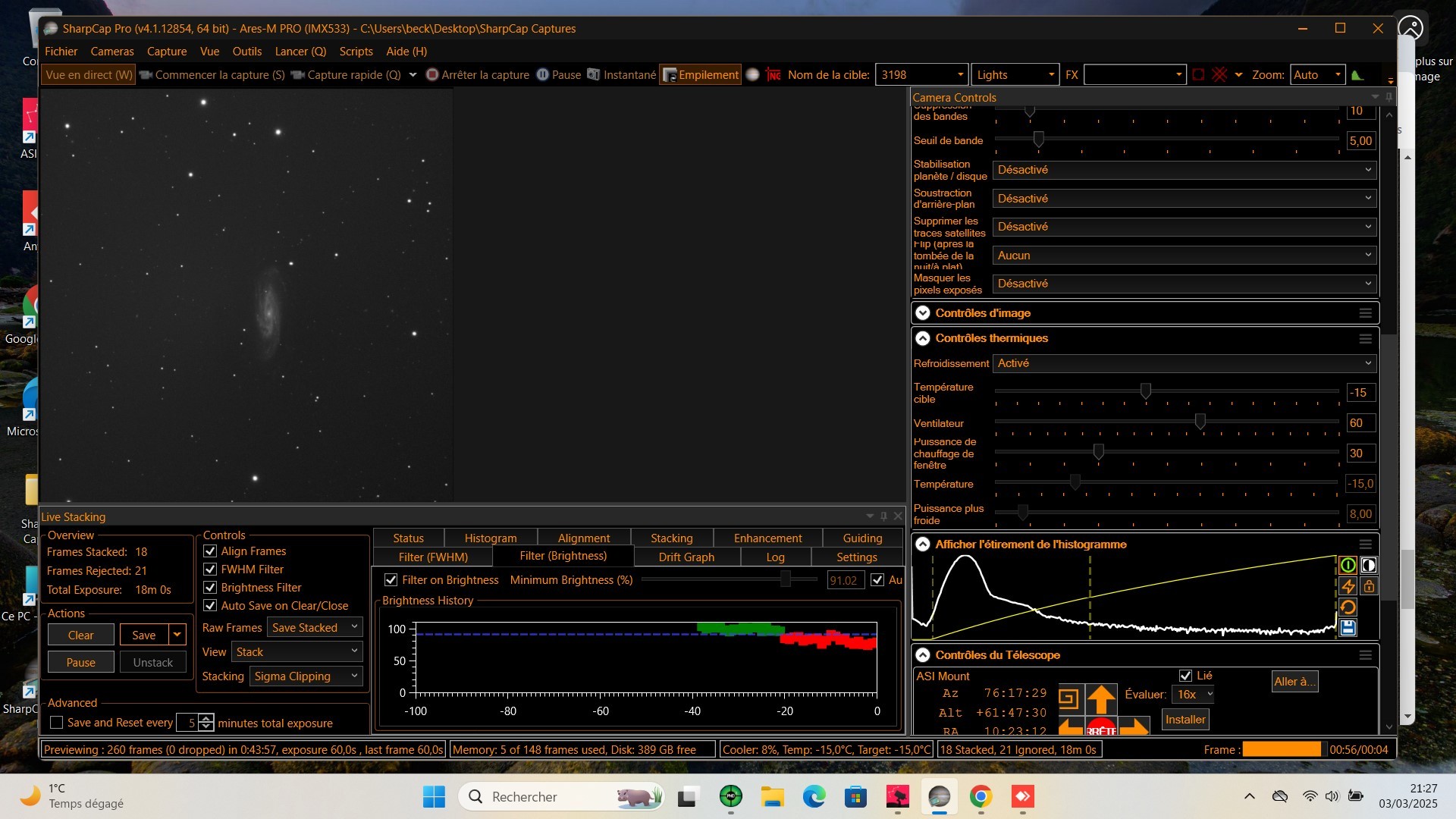Click the green histogram stretch power icon
Image resolution: width=1456 pixels, height=819 pixels.
click(1348, 565)
